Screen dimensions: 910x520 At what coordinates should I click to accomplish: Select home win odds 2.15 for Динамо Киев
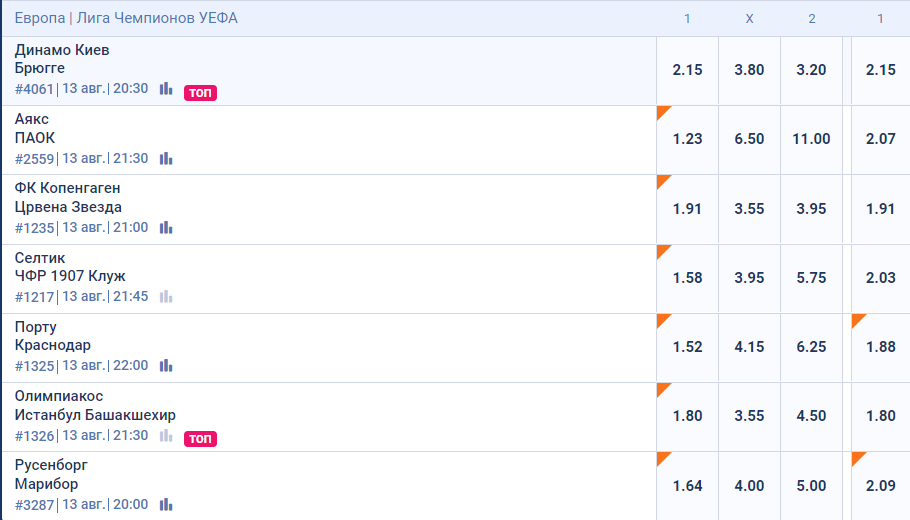pos(687,70)
